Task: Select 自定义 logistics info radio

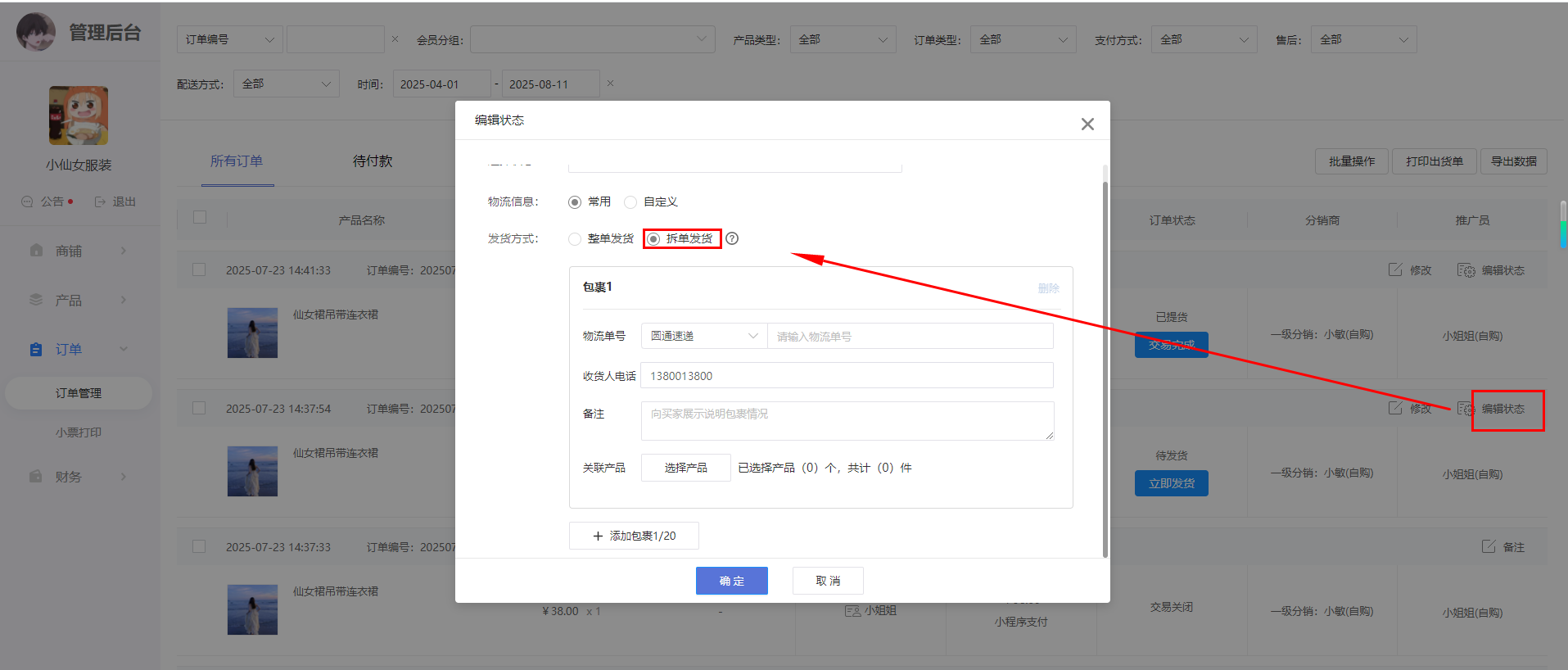Action: [x=630, y=202]
